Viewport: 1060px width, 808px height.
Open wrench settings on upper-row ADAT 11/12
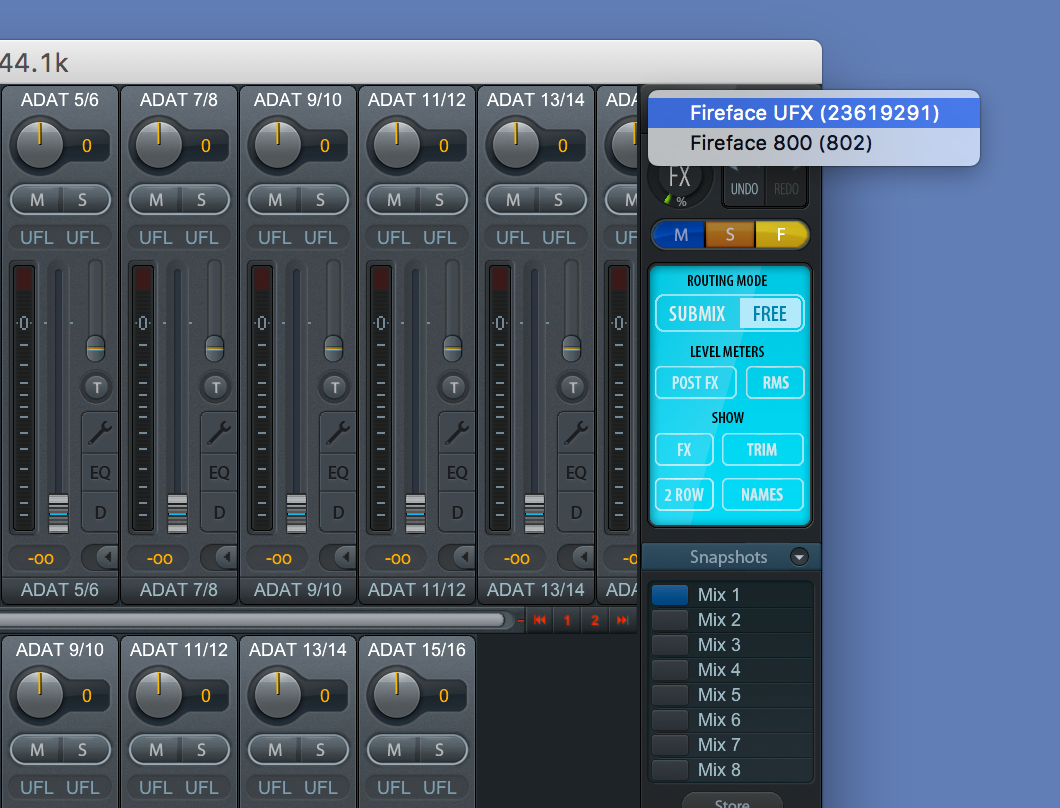coord(457,432)
